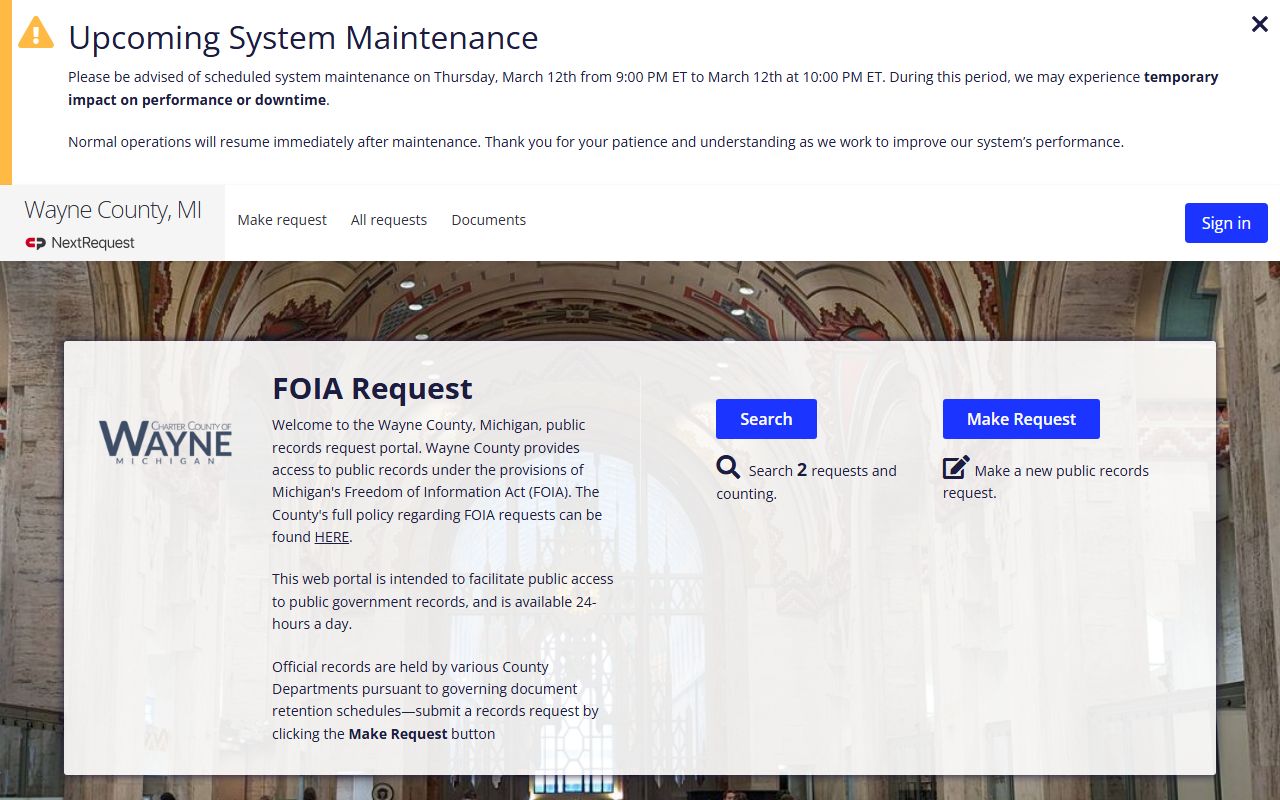Image resolution: width=1280 pixels, height=800 pixels.
Task: Click the FOIA Request heading
Action: tap(372, 388)
